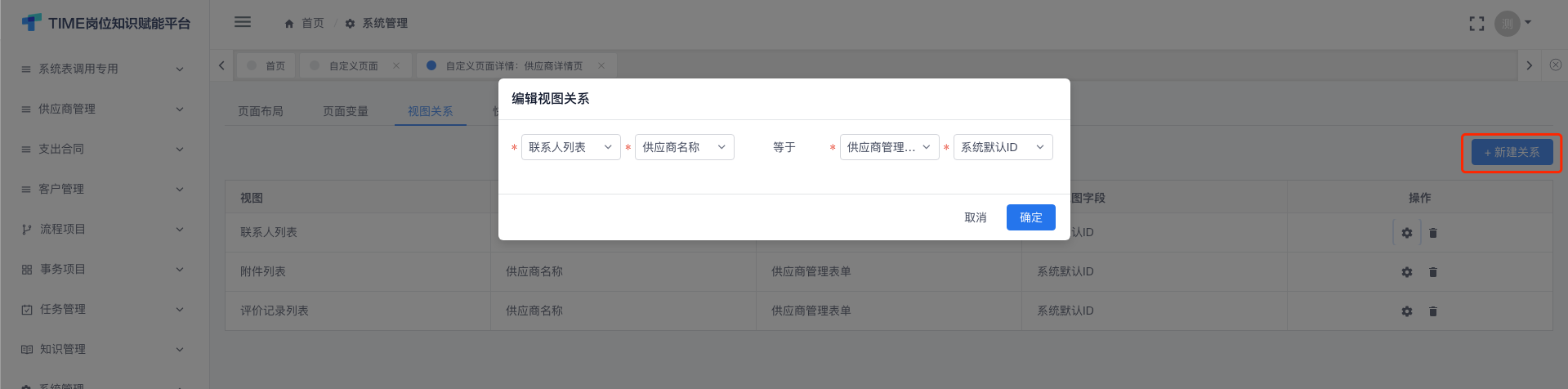Open the 系统默认ID dropdown
The width and height of the screenshot is (1568, 389).
[1003, 147]
